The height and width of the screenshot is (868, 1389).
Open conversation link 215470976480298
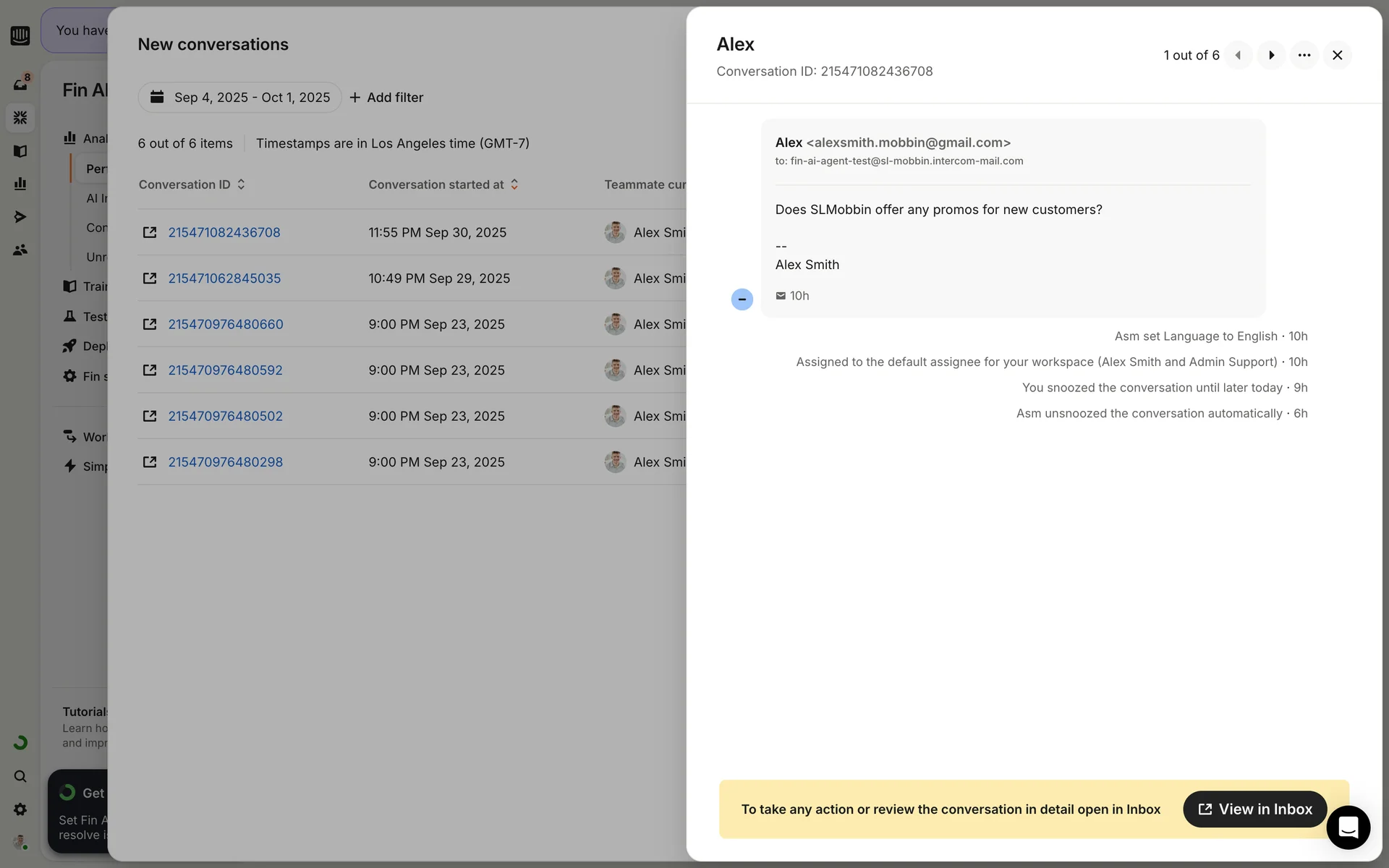coord(226,462)
